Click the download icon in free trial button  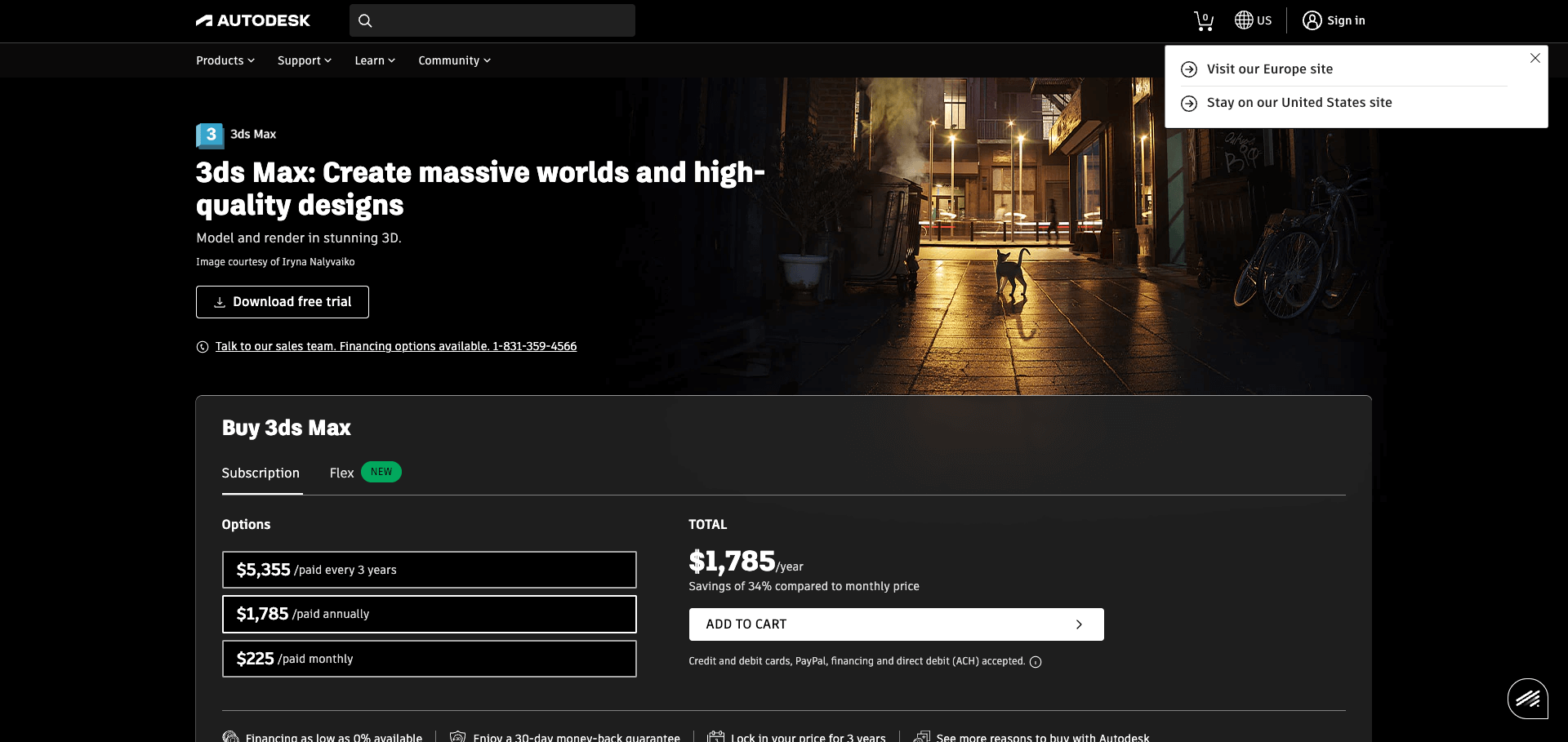click(x=220, y=302)
